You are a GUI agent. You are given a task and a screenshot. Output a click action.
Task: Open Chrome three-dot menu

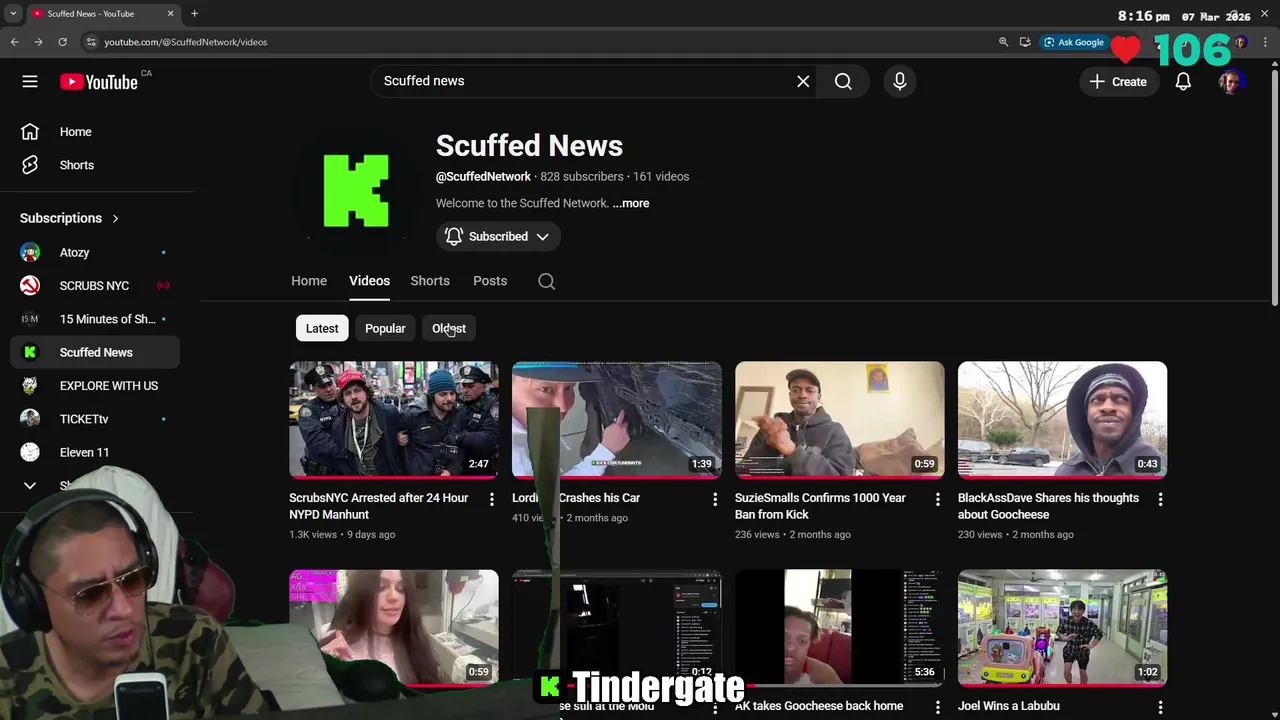point(1265,42)
